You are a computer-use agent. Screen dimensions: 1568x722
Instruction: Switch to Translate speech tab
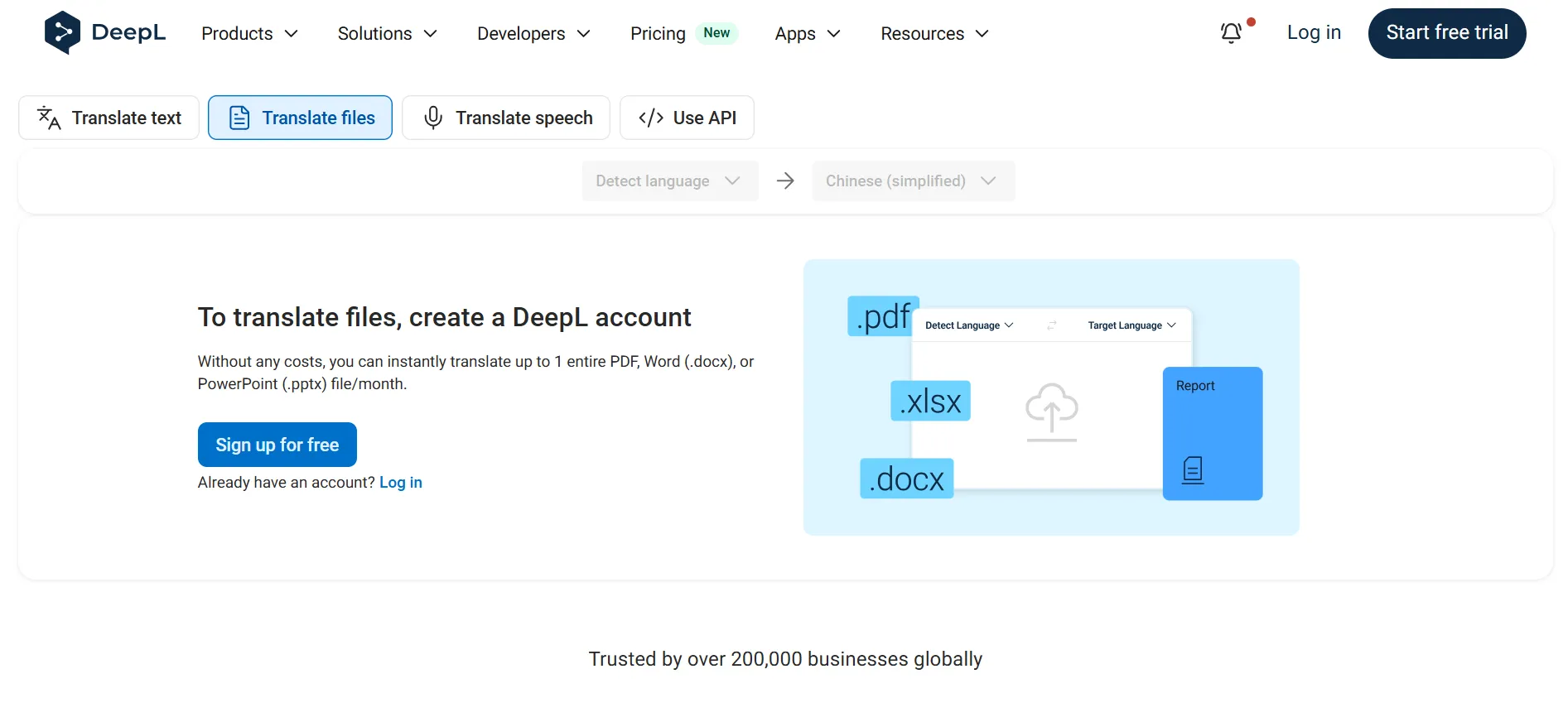tap(506, 118)
